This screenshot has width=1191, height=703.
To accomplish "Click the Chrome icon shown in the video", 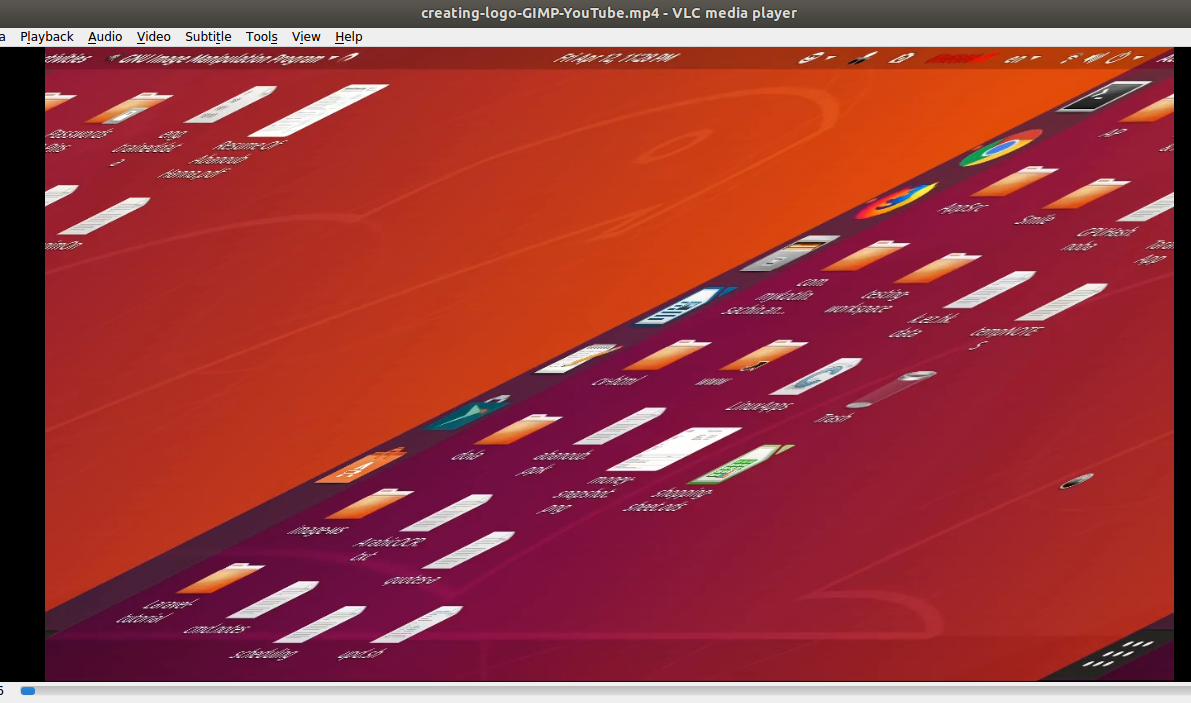I will point(1000,147).
